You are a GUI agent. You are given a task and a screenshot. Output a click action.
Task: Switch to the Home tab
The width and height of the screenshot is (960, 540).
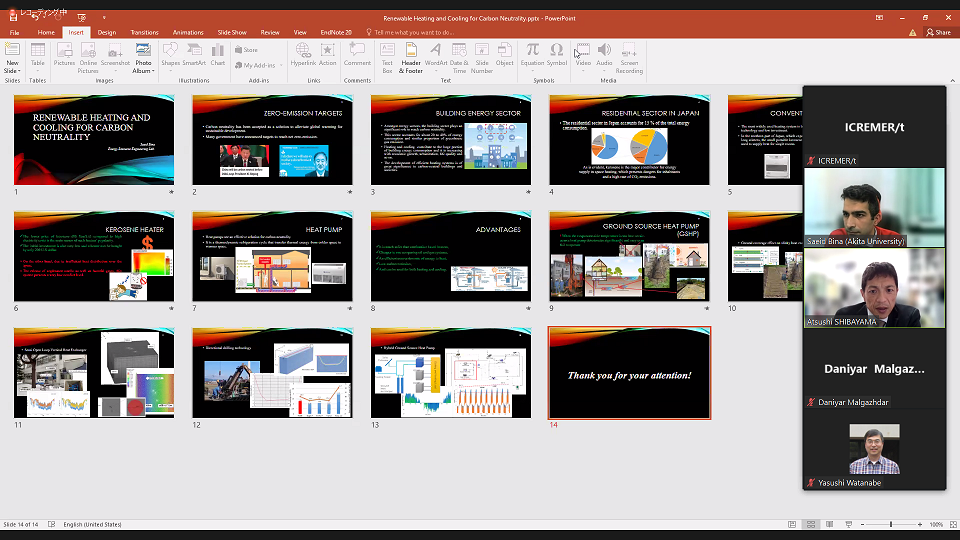(x=46, y=32)
